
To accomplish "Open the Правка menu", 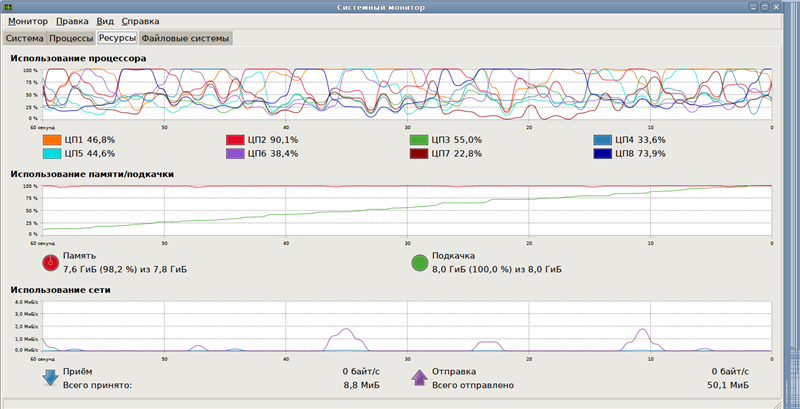I will (x=72, y=21).
